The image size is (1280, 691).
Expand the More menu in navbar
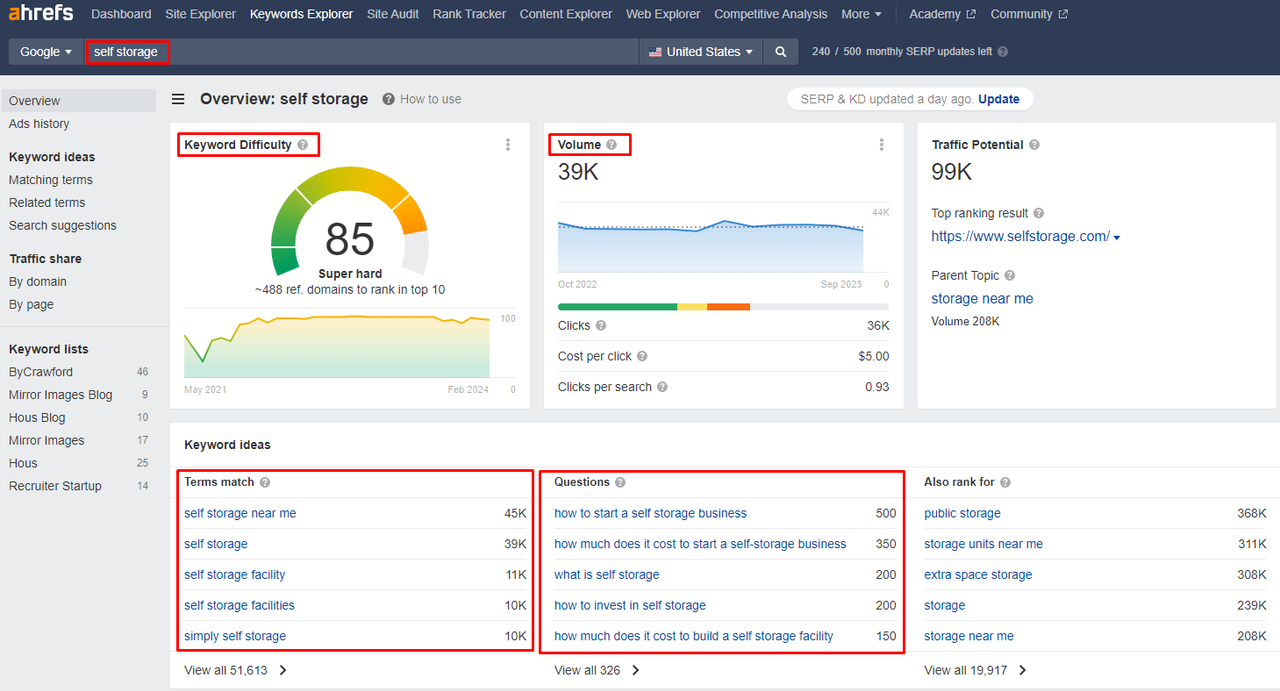[x=862, y=14]
